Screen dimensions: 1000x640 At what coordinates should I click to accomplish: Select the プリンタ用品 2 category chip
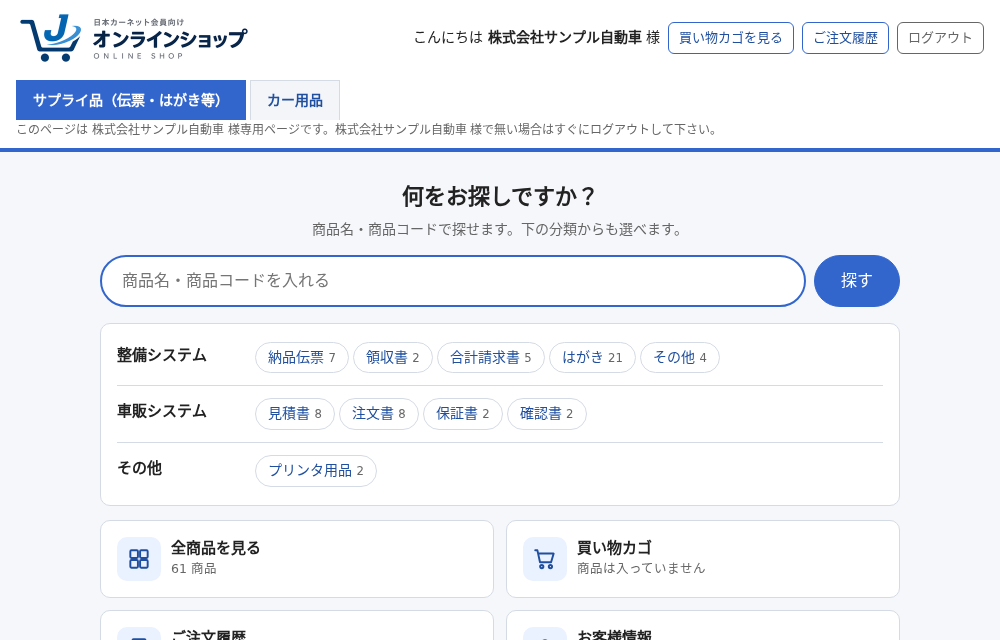click(x=316, y=471)
